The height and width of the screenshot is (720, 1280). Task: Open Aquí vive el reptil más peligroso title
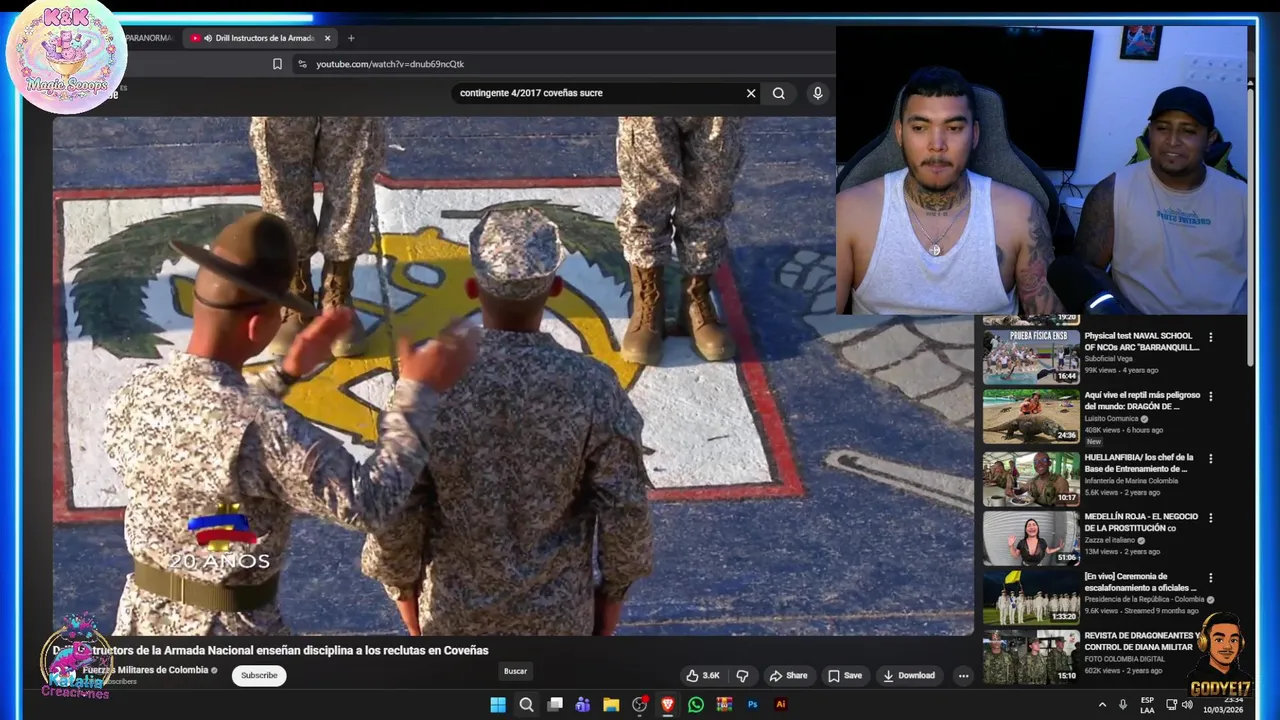click(x=1142, y=401)
